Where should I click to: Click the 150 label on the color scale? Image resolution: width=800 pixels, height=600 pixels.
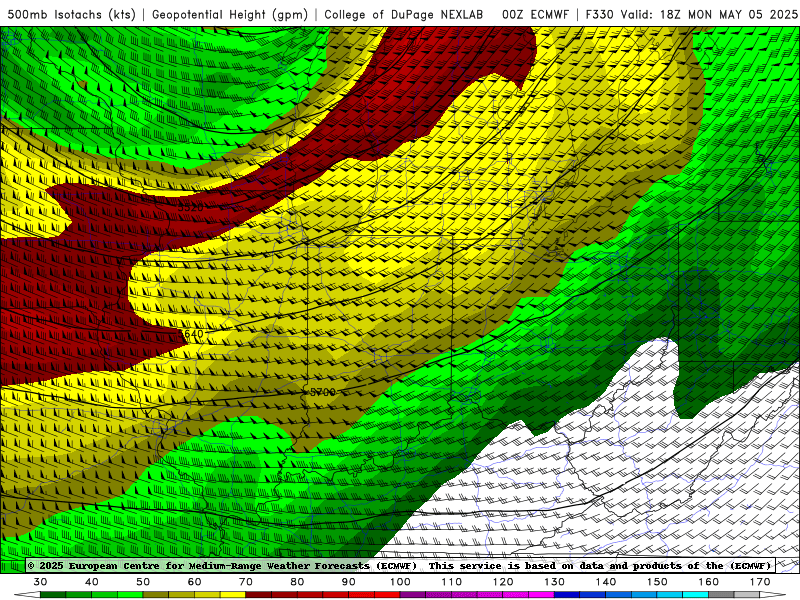click(657, 582)
